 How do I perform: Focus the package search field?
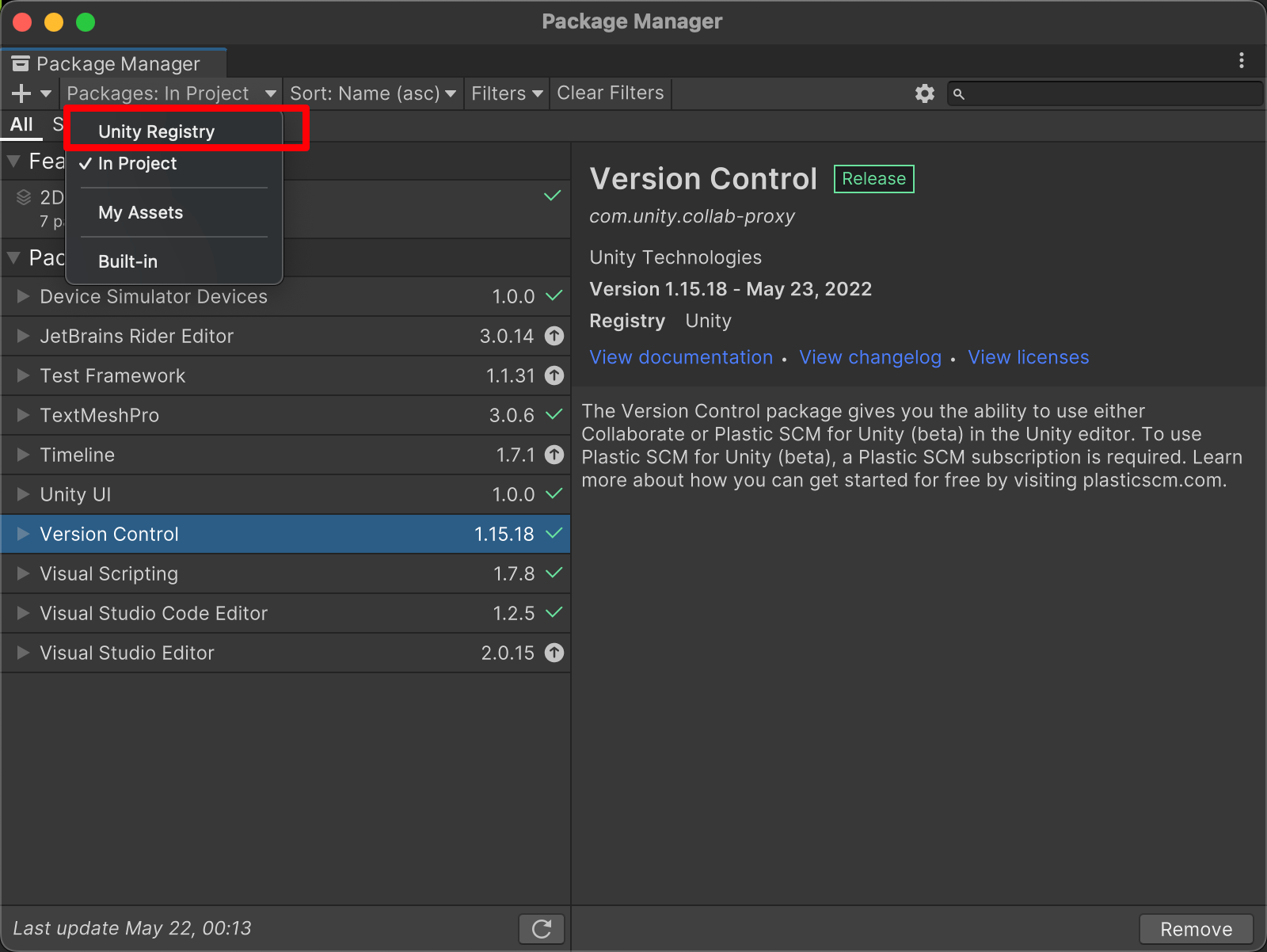1105,93
